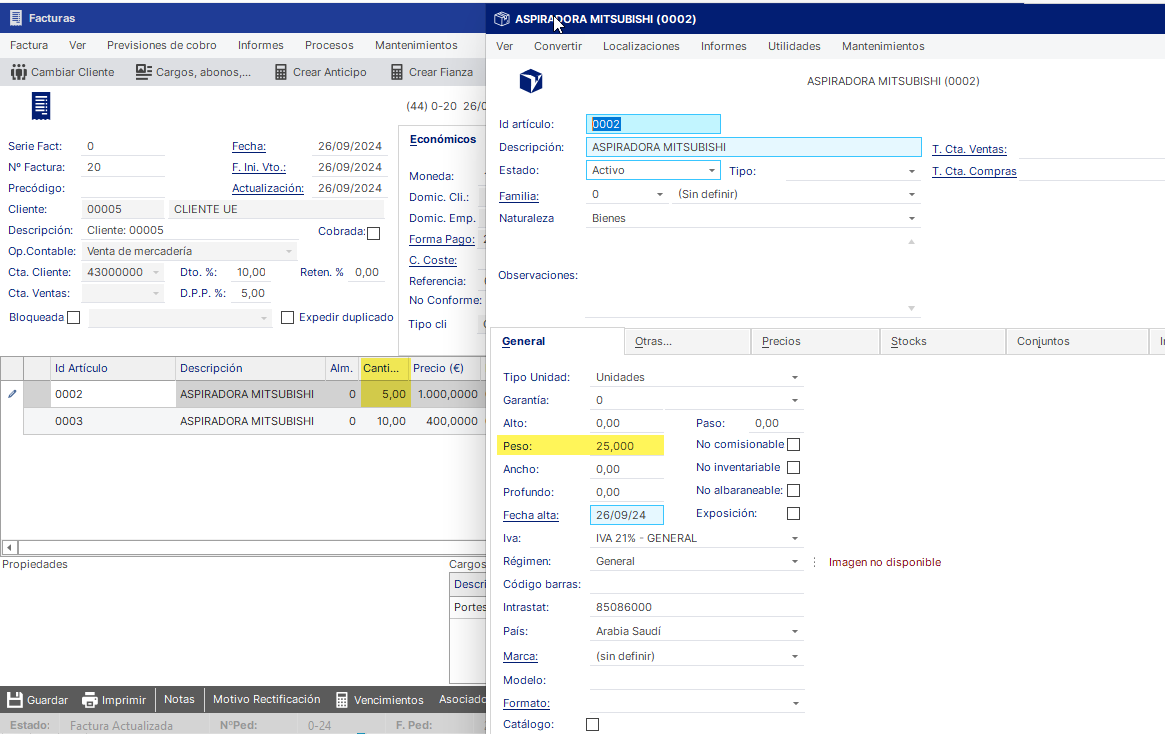The height and width of the screenshot is (734, 1165).
Task: Click the Familia link label
Action: point(519,197)
